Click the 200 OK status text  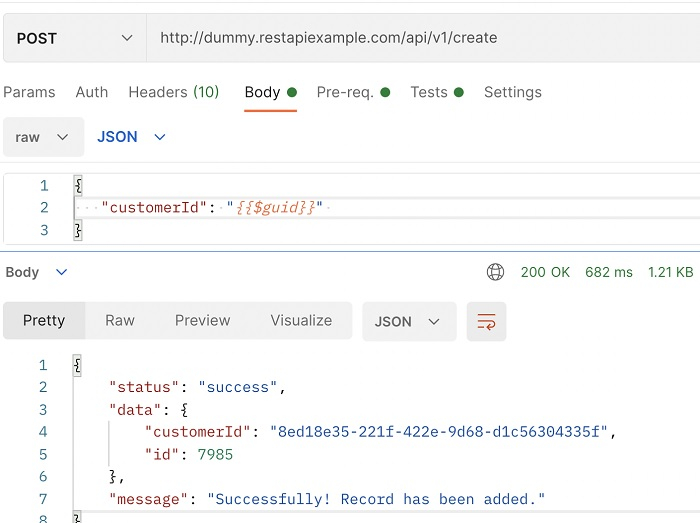click(545, 272)
